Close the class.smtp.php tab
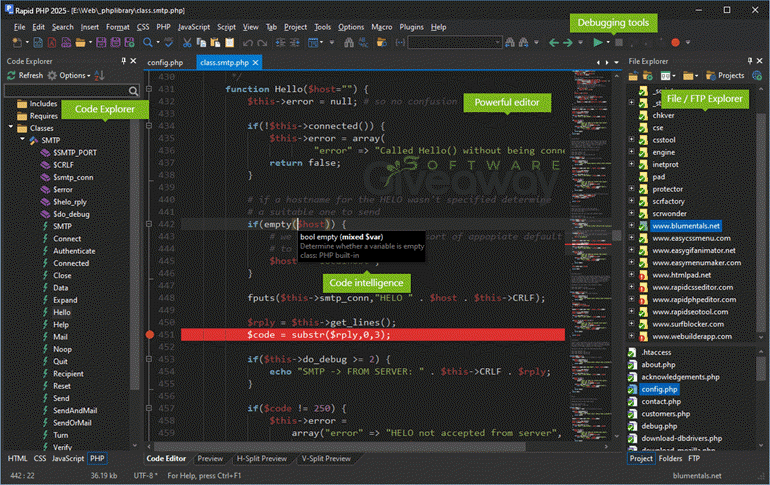This screenshot has height=485, width=770. pos(255,63)
